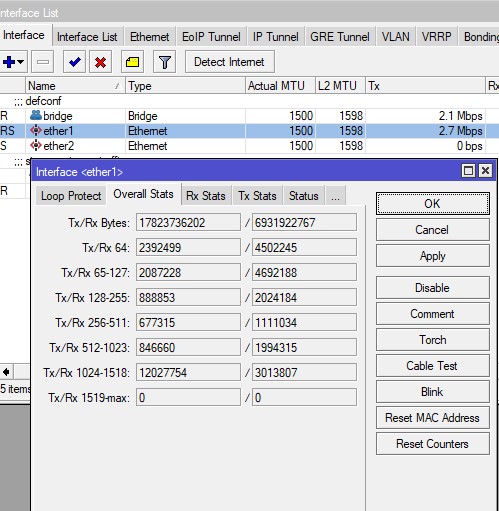
Task: Open the Tx Stats tab
Action: (257, 196)
